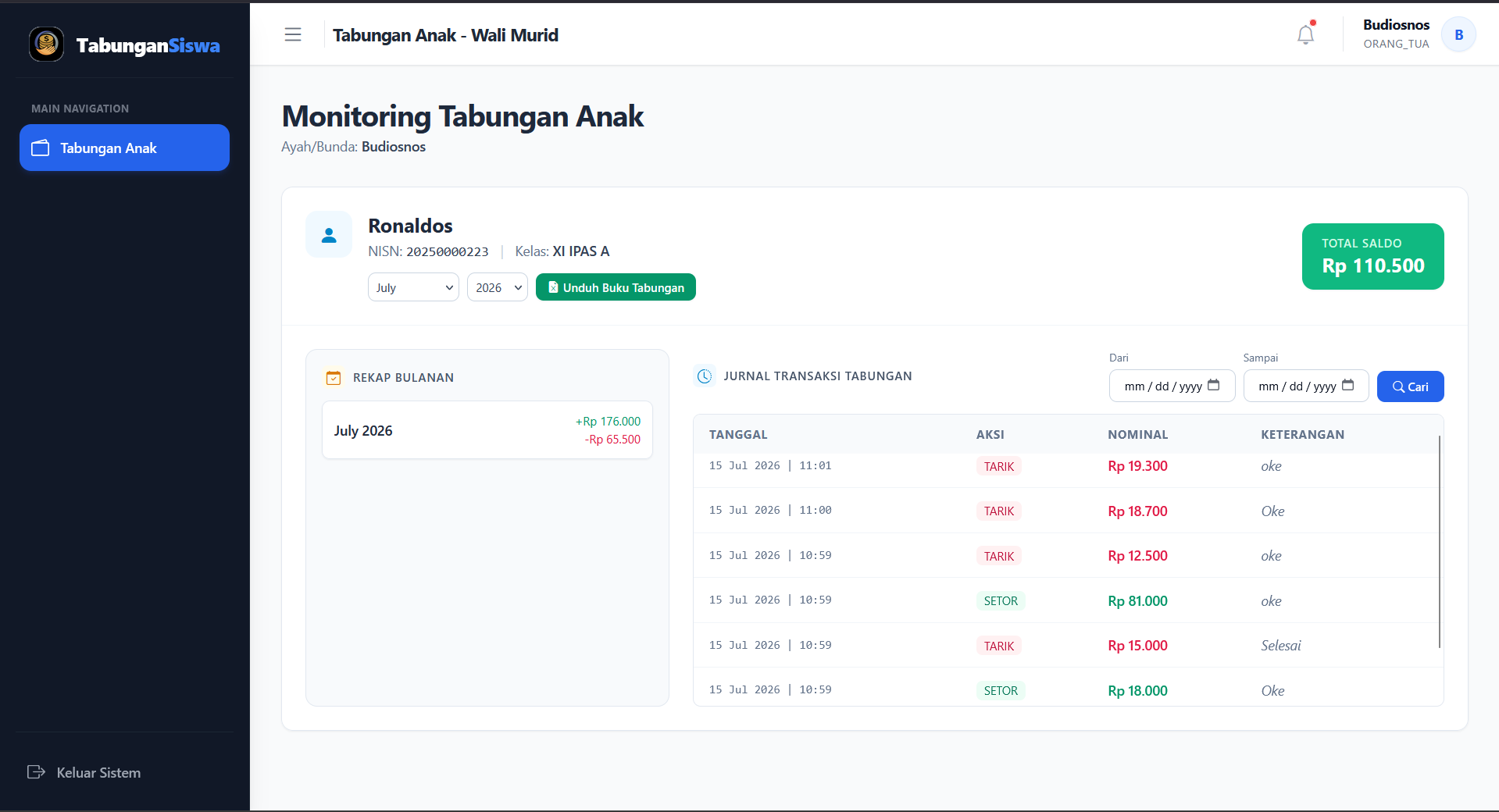1499x812 pixels.
Task: Click the TARIK badge for Rp 19.300
Action: point(999,466)
